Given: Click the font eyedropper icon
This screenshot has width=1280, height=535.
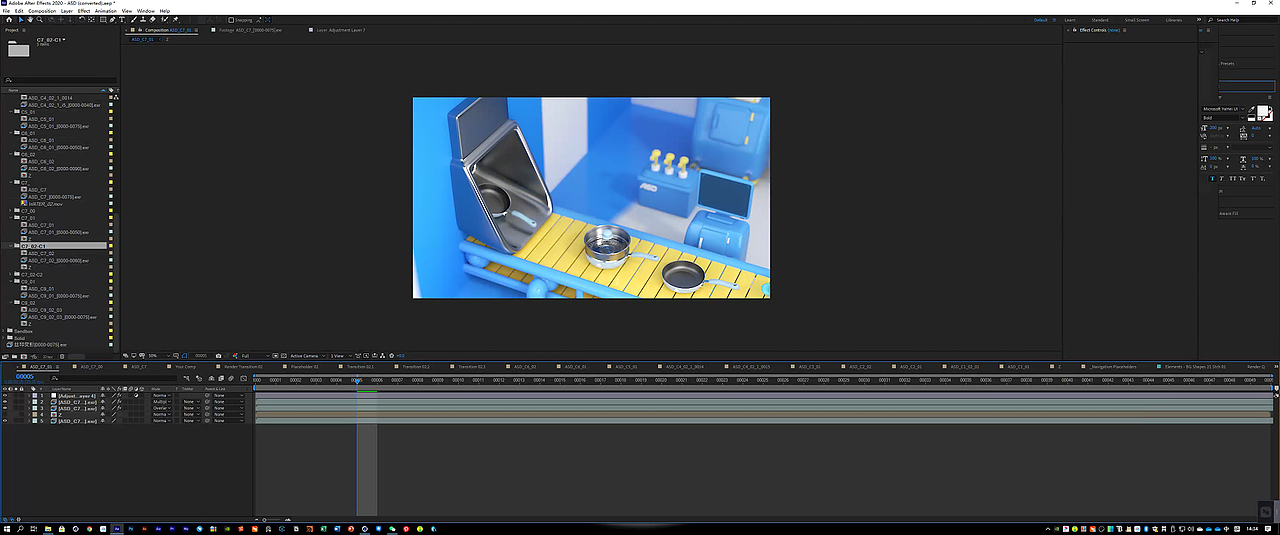Looking at the screenshot, I should pos(1251,108).
